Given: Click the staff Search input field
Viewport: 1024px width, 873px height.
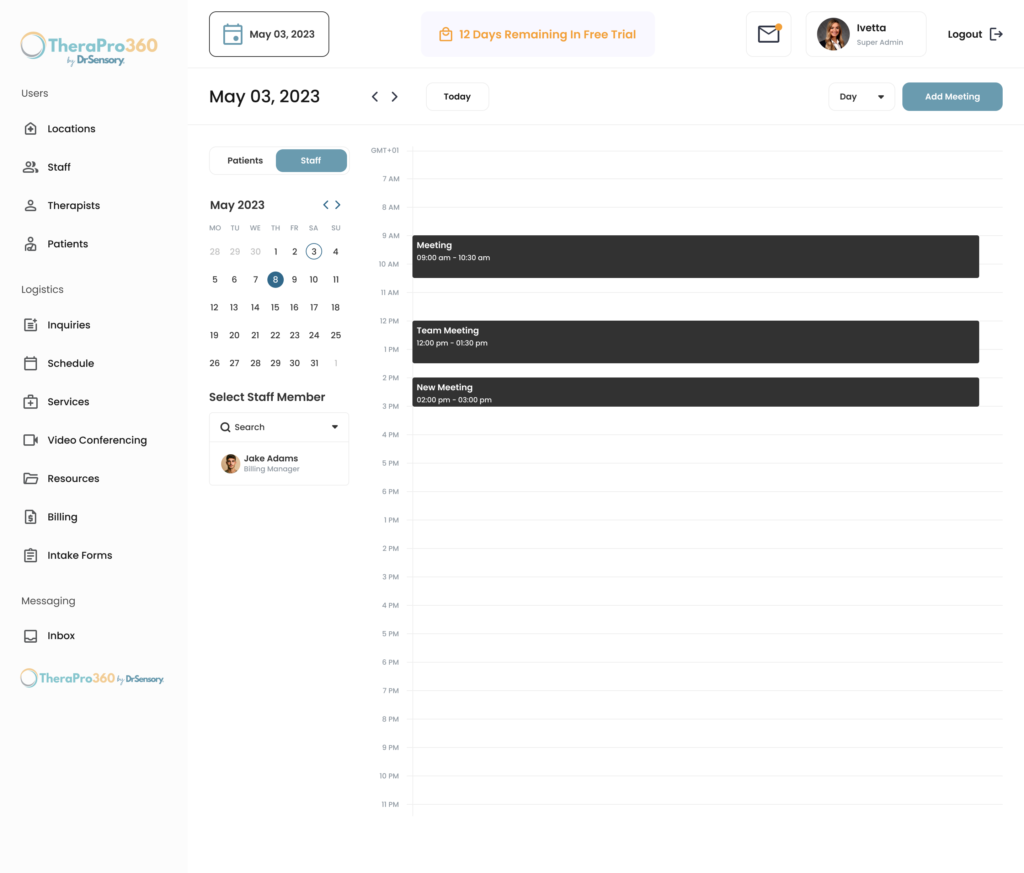Looking at the screenshot, I should coord(279,427).
